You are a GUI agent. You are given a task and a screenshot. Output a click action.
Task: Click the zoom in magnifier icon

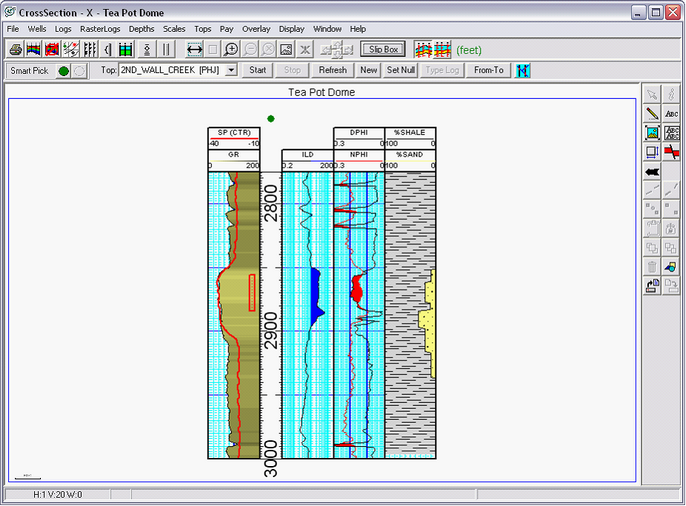click(231, 49)
